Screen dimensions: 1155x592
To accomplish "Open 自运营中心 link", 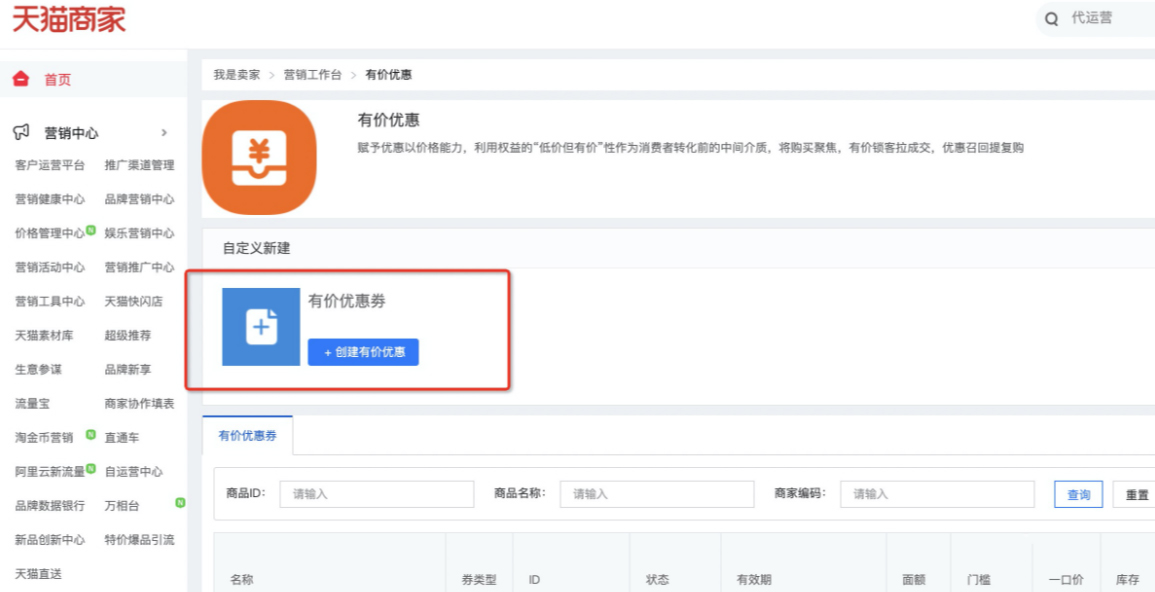I will coord(133,472).
